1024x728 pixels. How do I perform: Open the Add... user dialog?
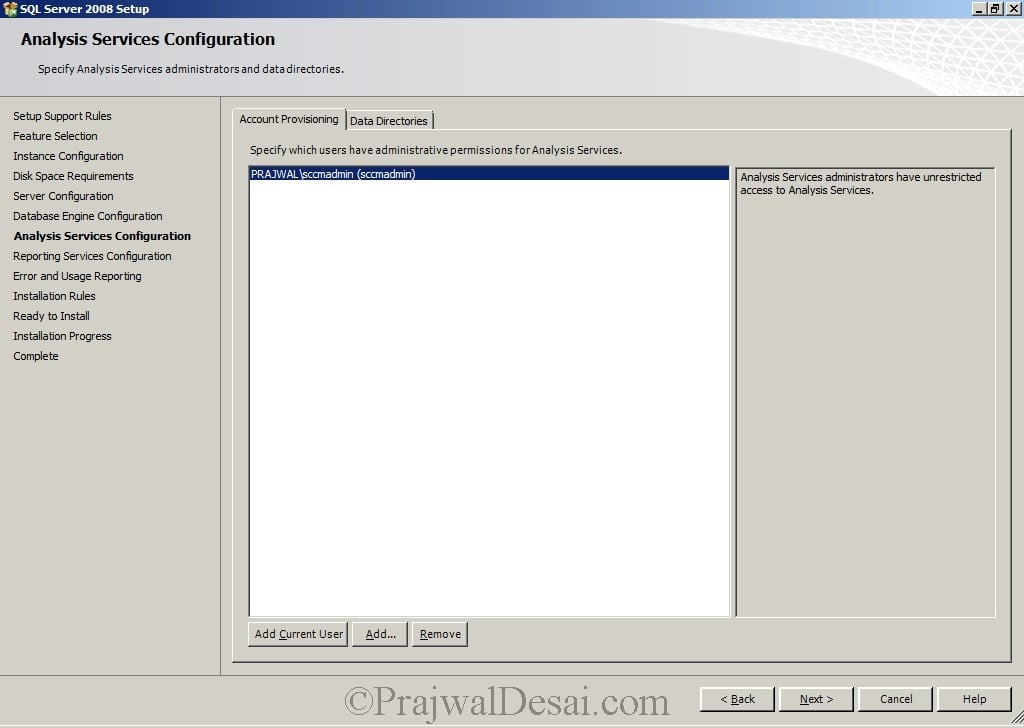(x=380, y=634)
